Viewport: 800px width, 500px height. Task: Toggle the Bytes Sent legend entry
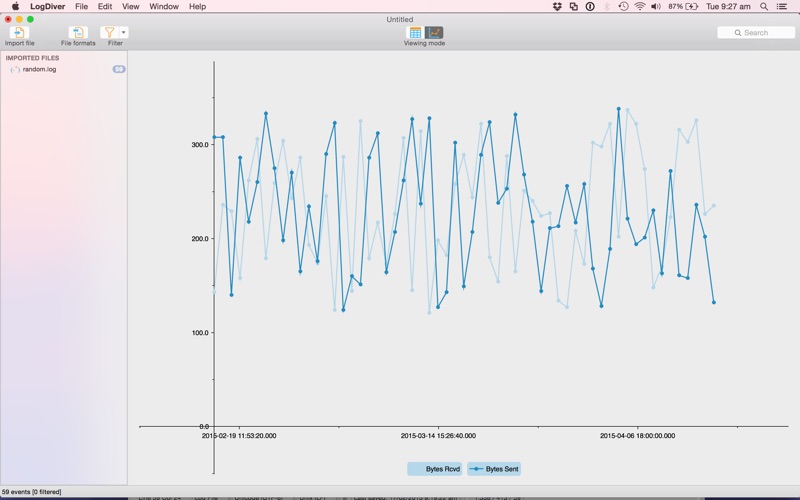click(x=494, y=469)
